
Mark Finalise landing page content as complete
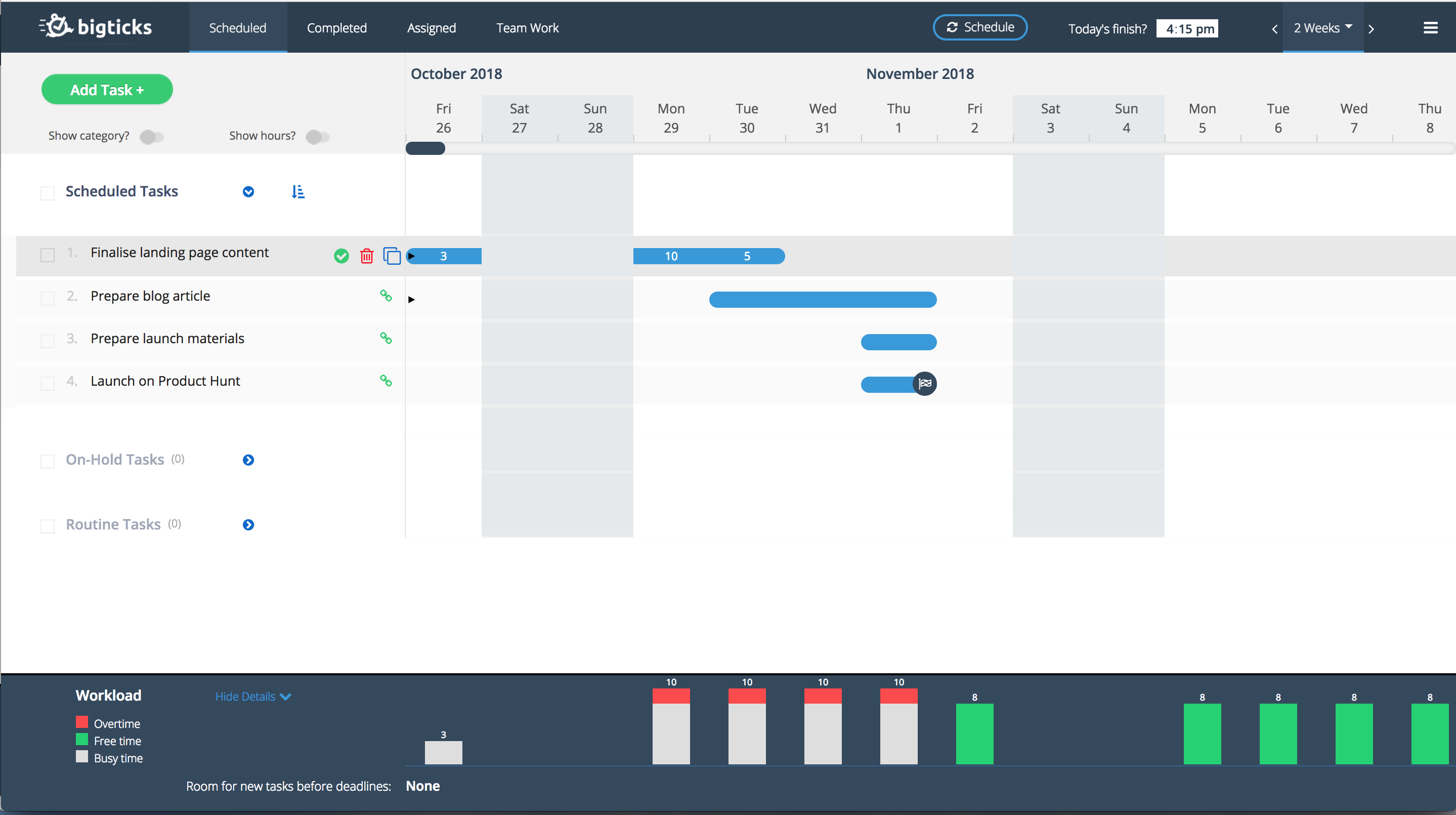pyautogui.click(x=341, y=256)
